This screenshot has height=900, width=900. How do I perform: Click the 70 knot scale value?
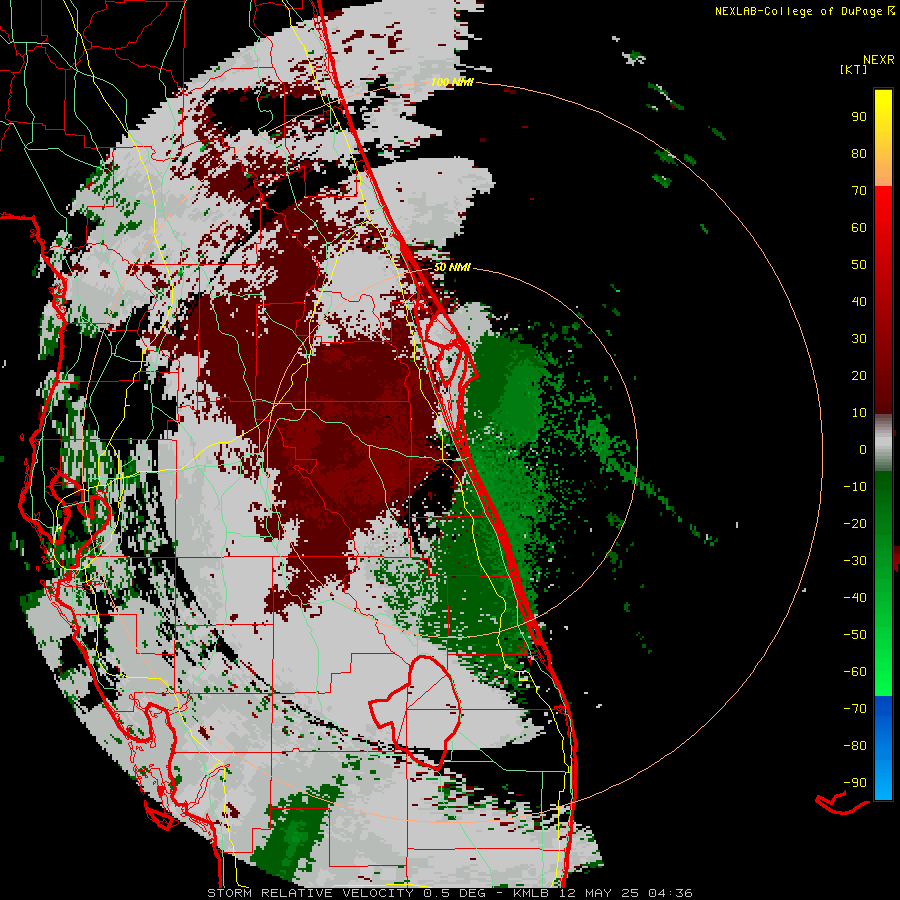(x=859, y=191)
